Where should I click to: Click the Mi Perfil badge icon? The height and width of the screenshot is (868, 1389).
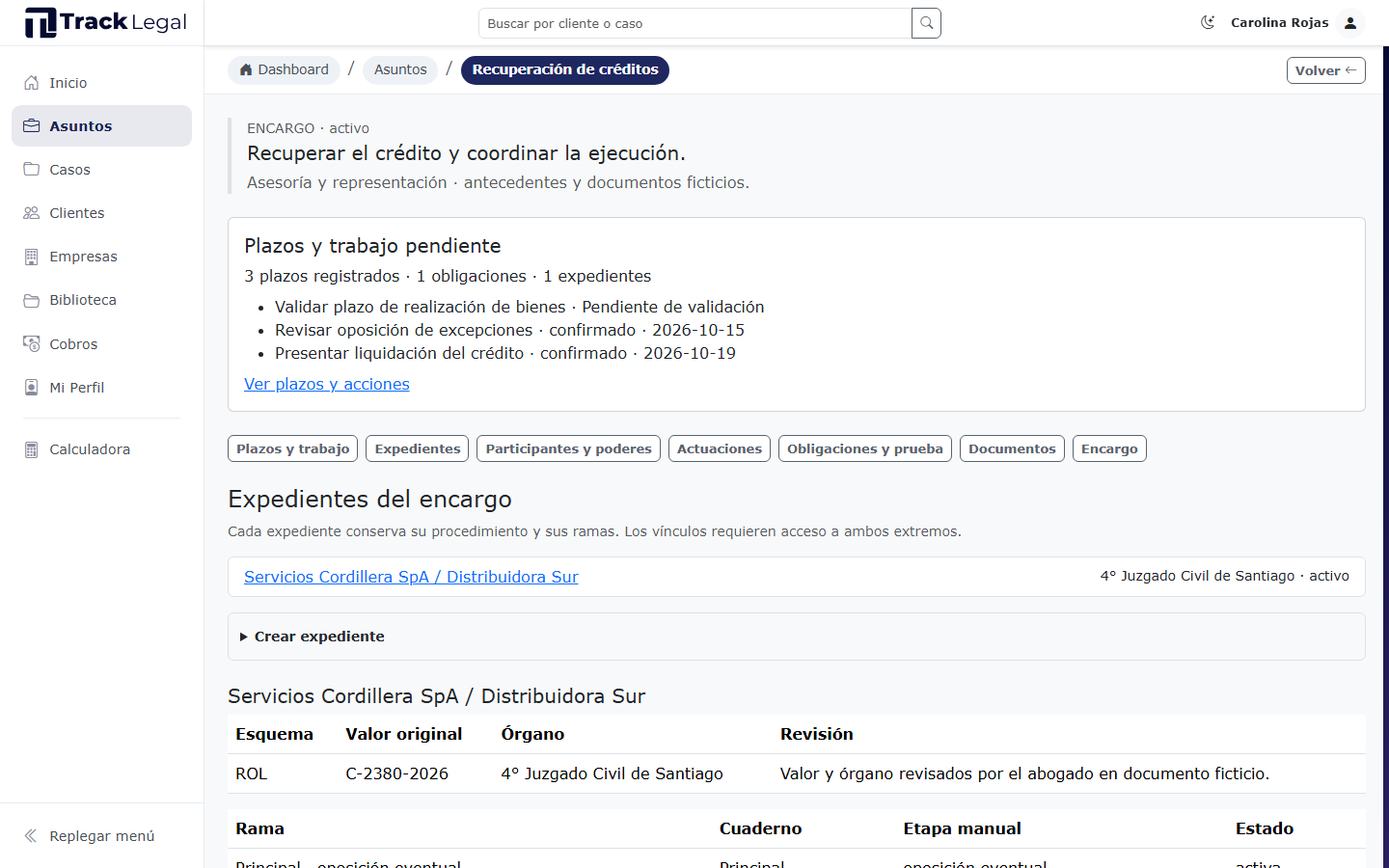[x=32, y=388]
